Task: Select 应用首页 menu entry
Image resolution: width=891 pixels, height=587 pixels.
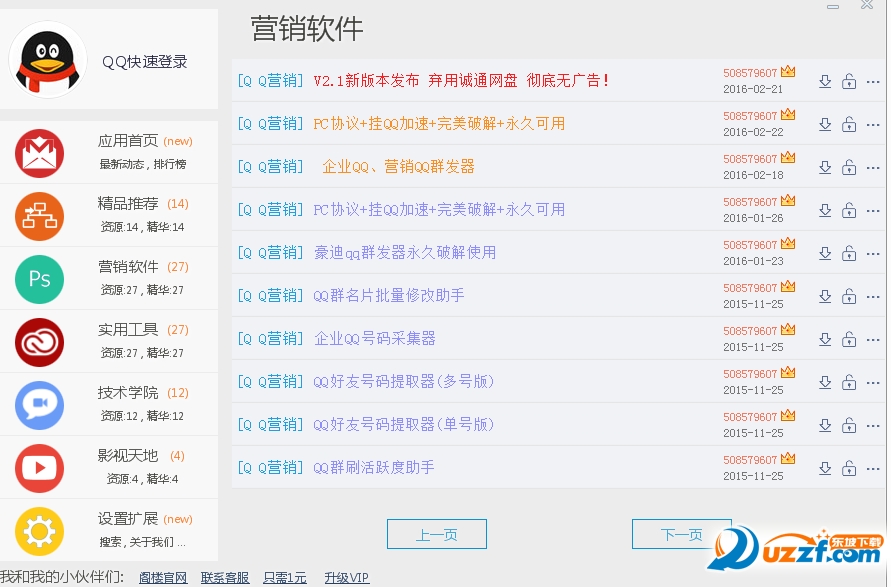Action: (109, 152)
